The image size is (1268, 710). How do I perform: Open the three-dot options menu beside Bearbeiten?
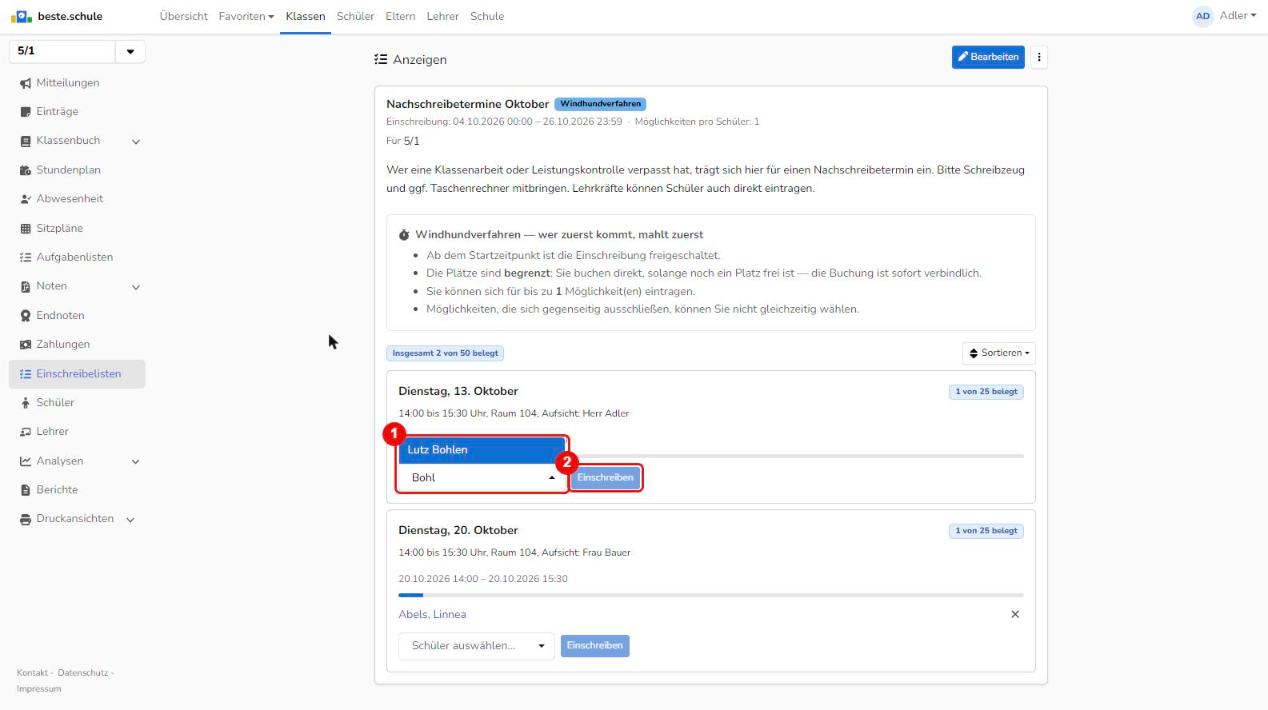pyautogui.click(x=1038, y=57)
